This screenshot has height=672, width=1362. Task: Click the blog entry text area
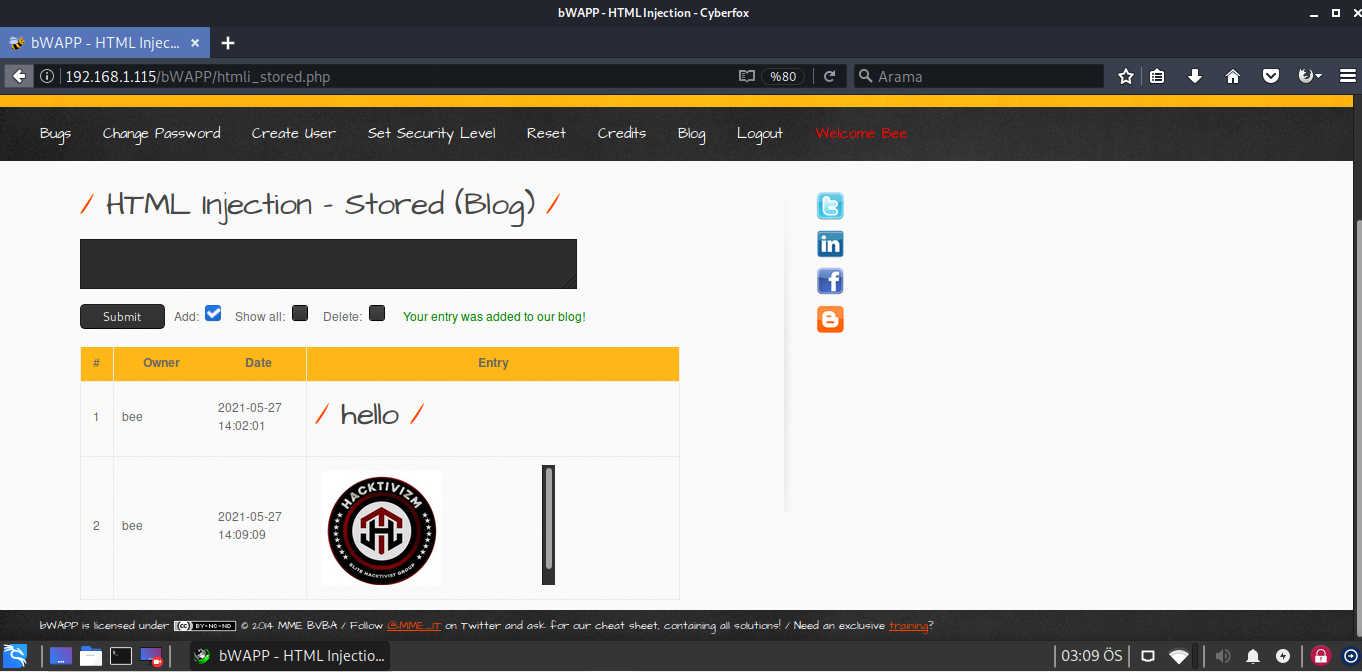(328, 264)
